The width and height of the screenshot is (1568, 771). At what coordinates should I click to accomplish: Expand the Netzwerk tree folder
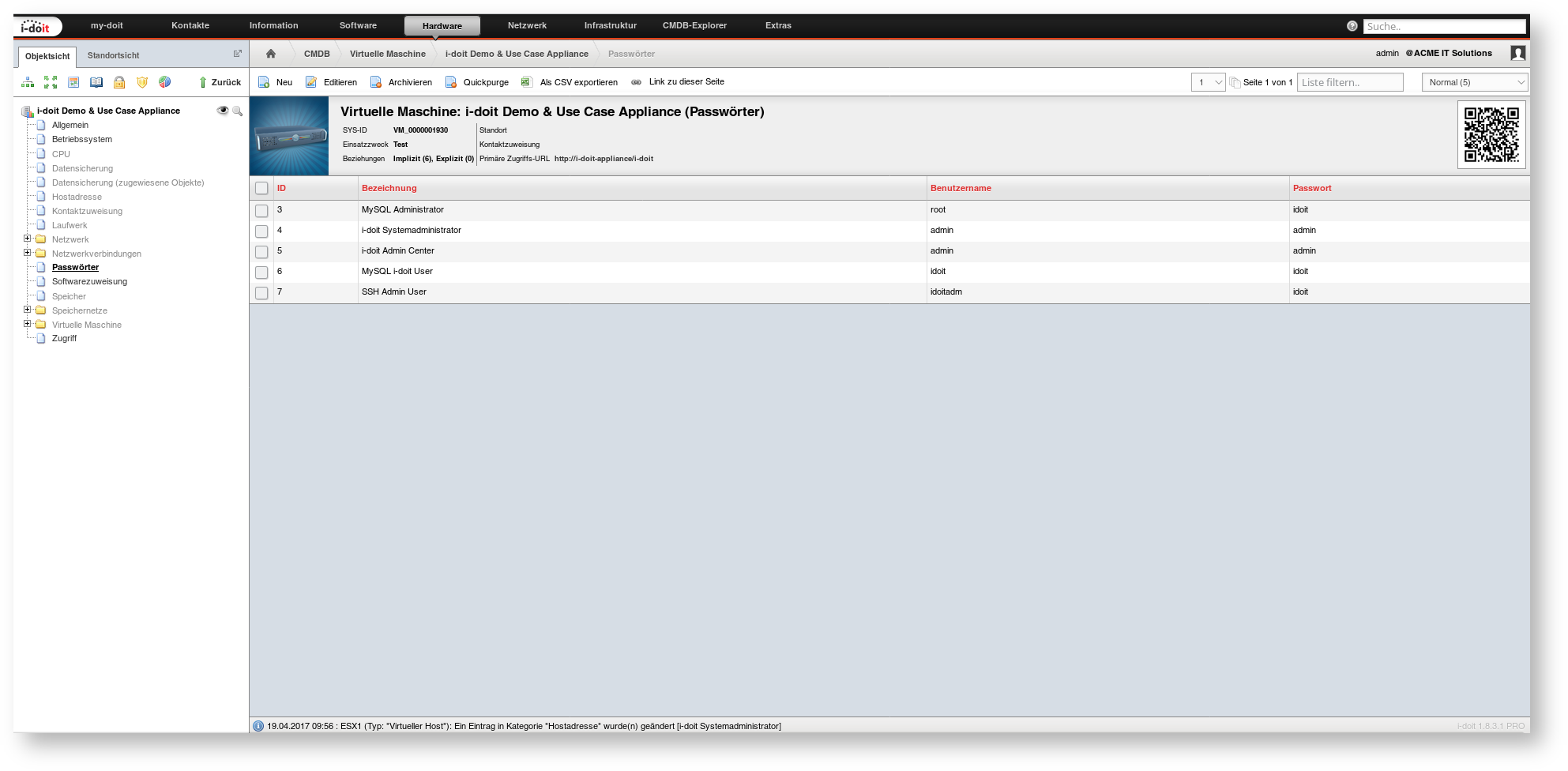(x=28, y=239)
